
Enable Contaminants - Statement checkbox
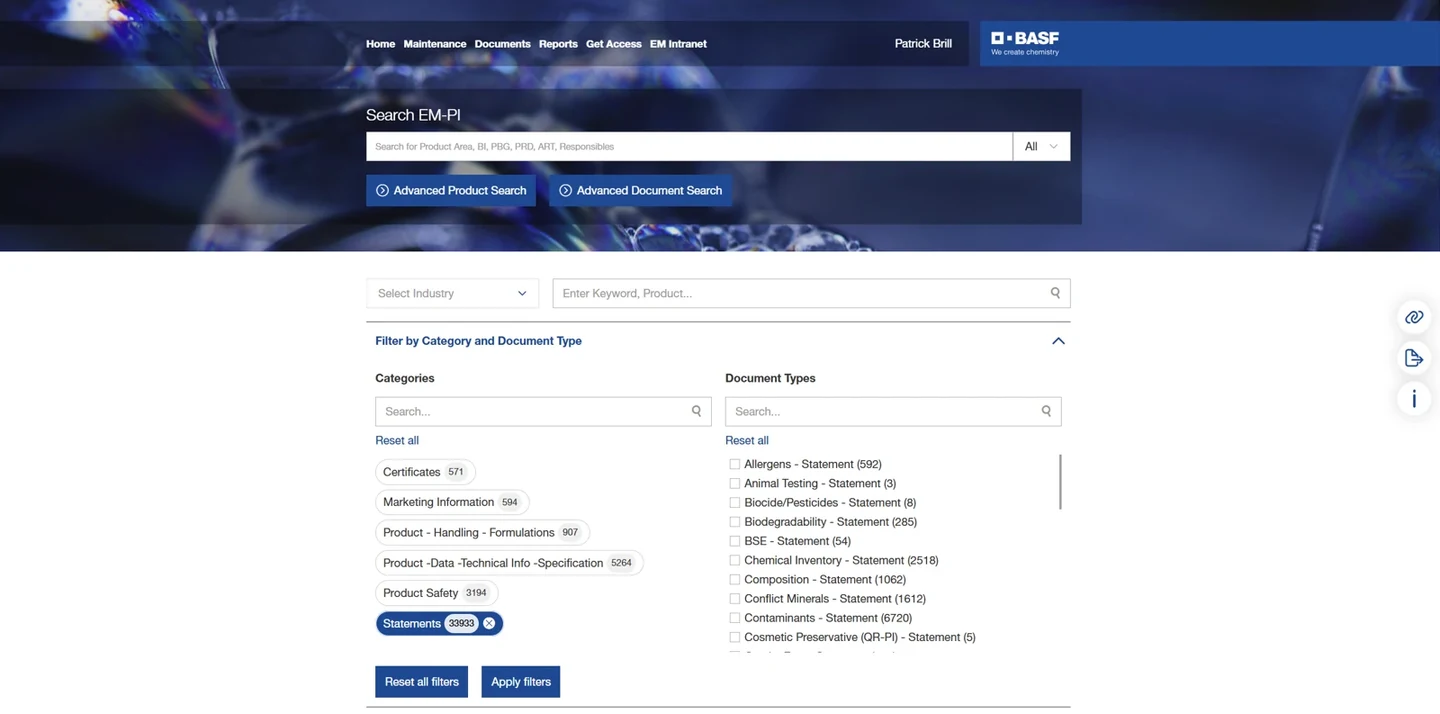(x=735, y=618)
